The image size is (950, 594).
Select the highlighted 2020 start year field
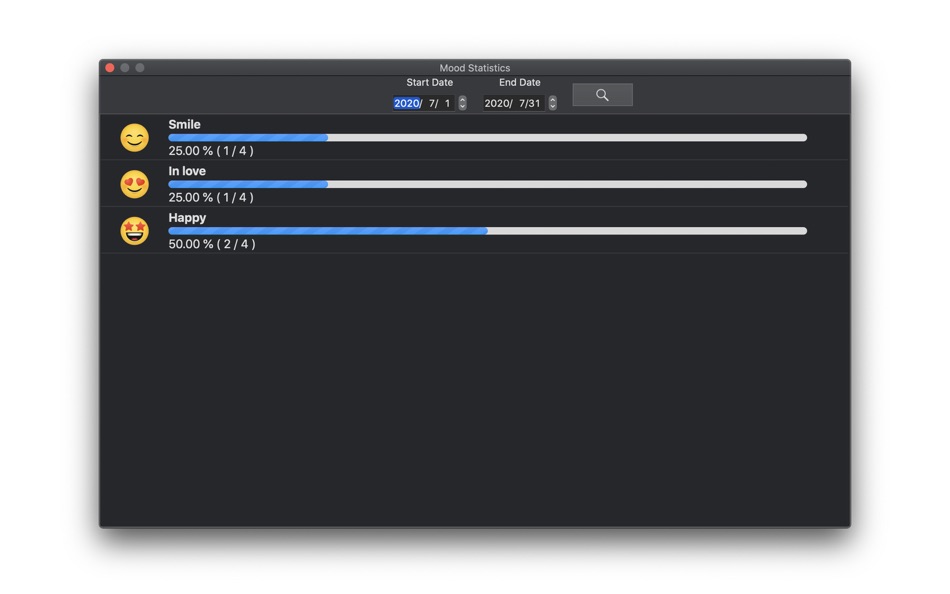[x=406, y=102]
